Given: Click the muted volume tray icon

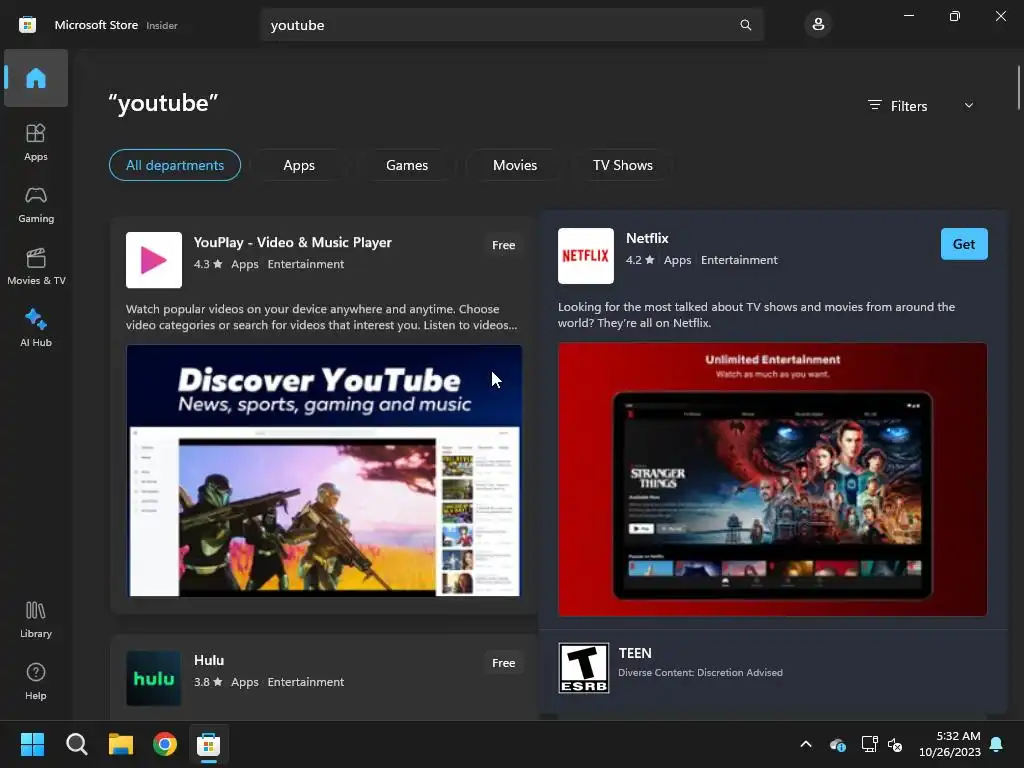Looking at the screenshot, I should click(895, 744).
